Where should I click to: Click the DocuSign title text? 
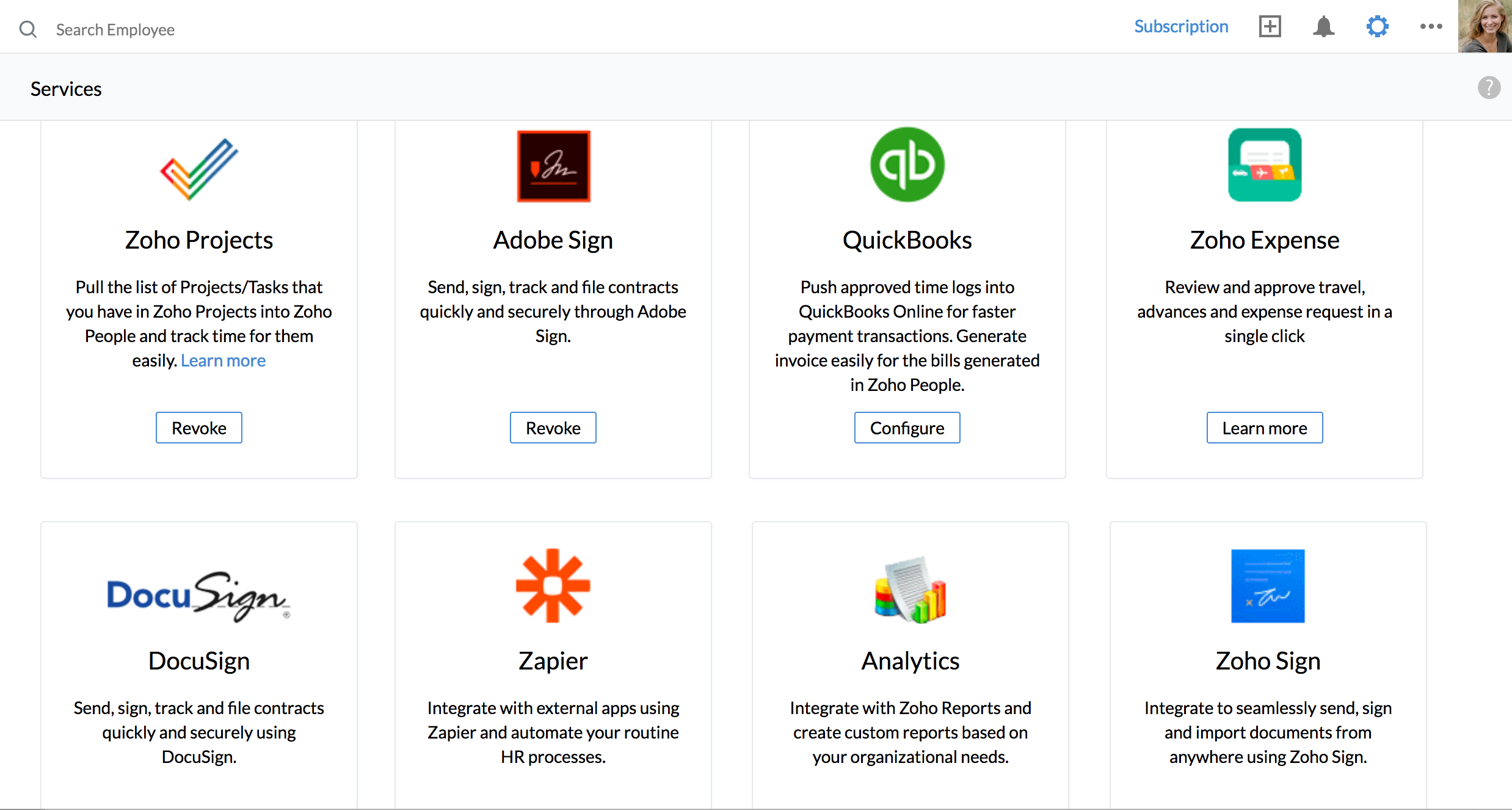199,661
